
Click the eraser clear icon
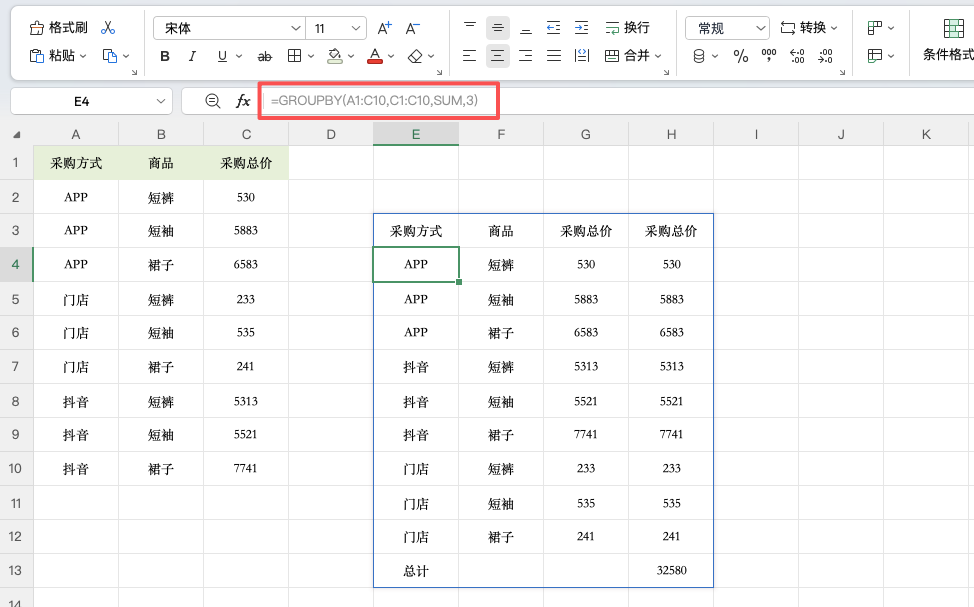coord(415,57)
